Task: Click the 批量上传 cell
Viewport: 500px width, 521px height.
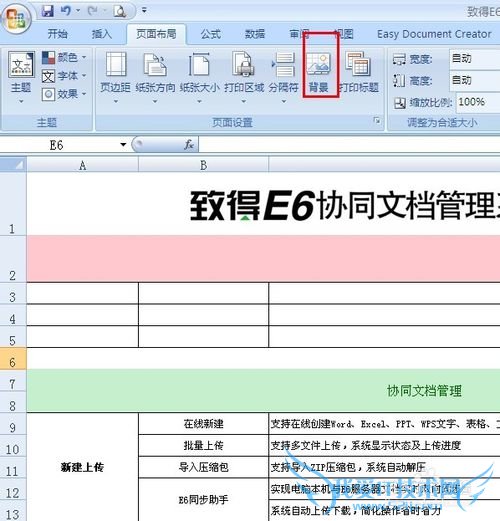Action: click(203, 446)
